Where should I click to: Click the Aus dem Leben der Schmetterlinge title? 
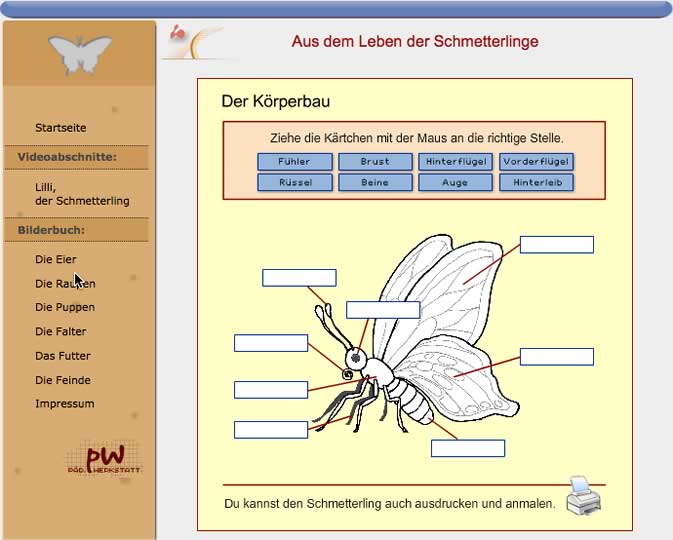[415, 41]
